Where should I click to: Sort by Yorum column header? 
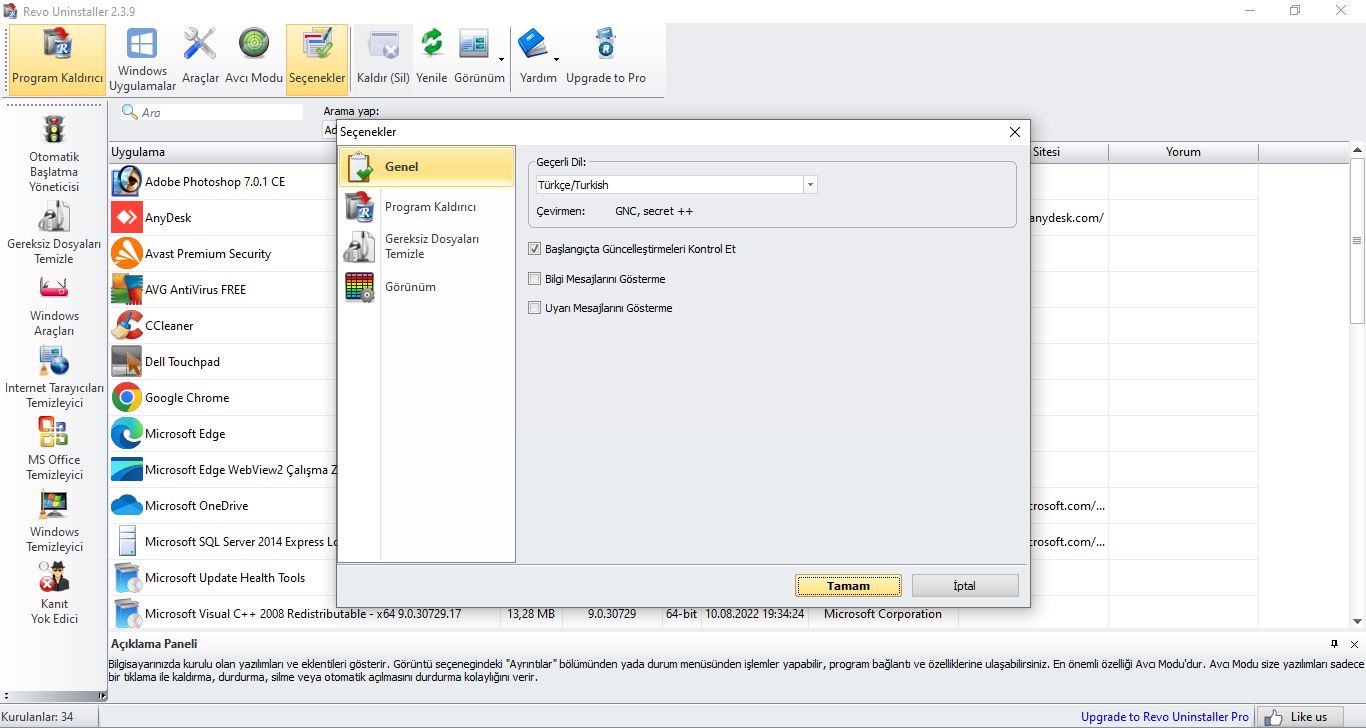tap(1183, 152)
